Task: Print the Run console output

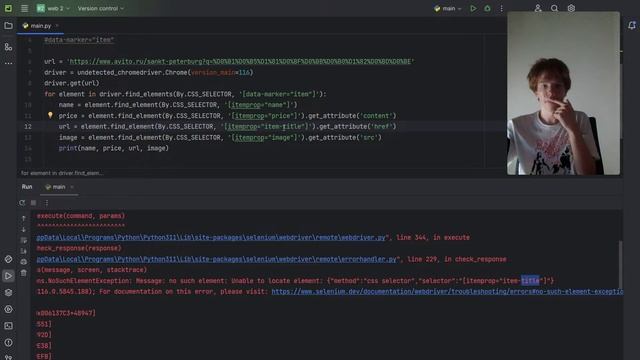Action: (x=24, y=262)
